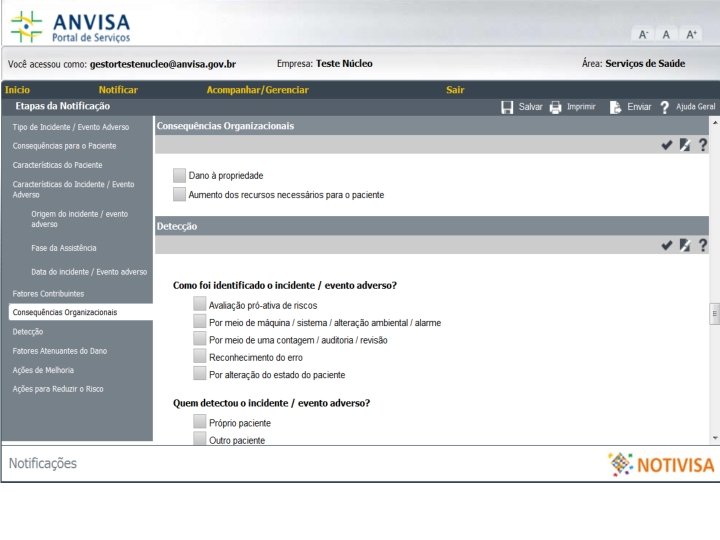Viewport: 720px width, 540px height.
Task: Click the Salvar floppy disk icon
Action: coord(507,107)
